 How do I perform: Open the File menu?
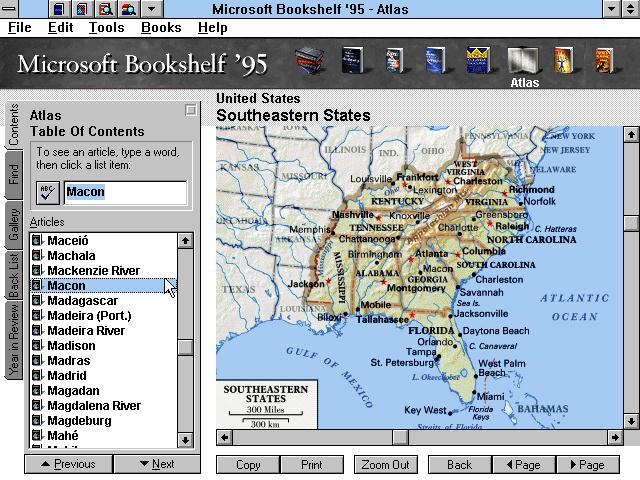pos(20,27)
